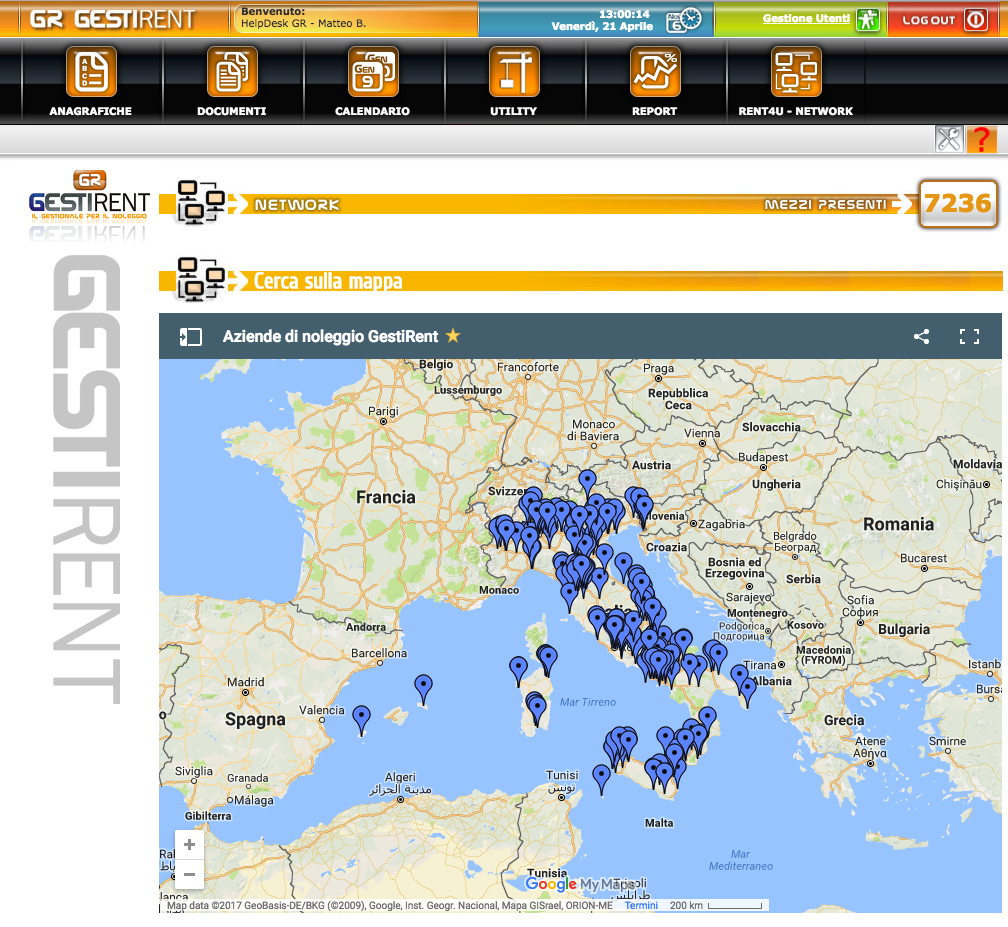Open the Calendario module icon
1008x927 pixels.
373,71
